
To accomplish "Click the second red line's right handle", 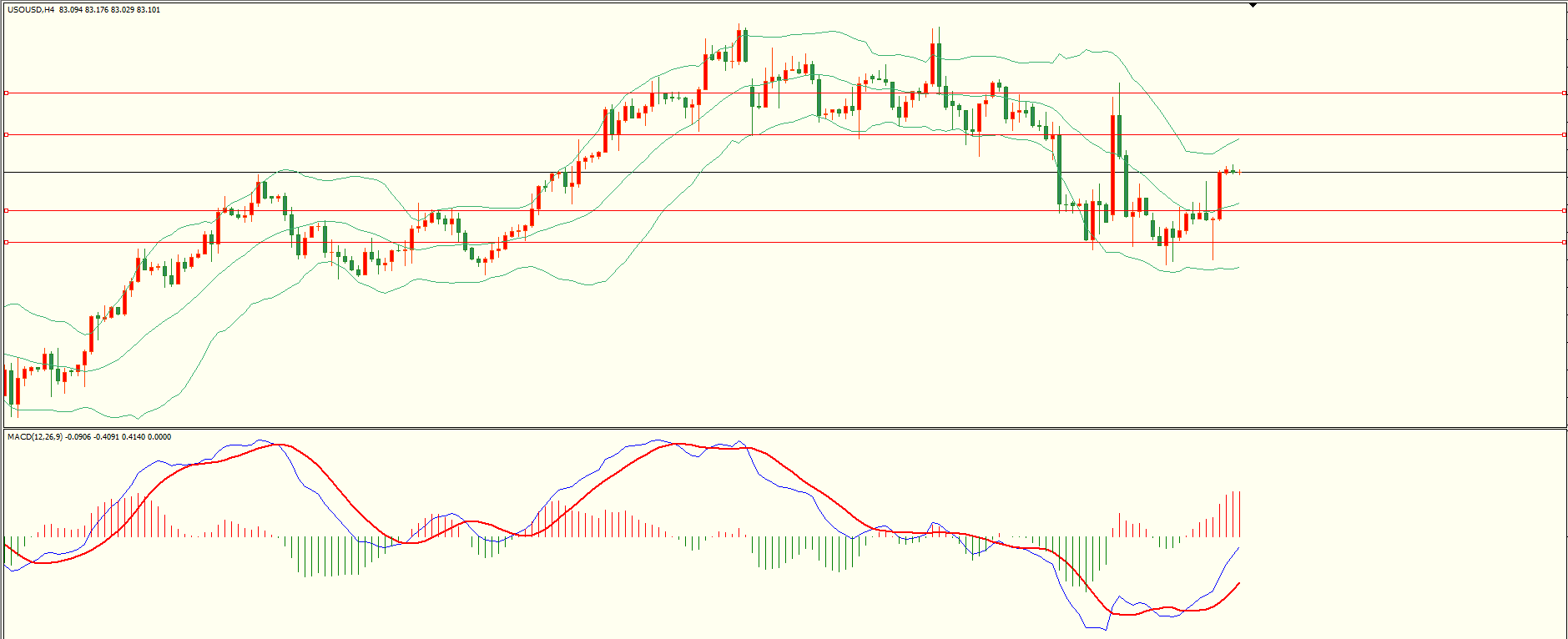I will (1564, 134).
